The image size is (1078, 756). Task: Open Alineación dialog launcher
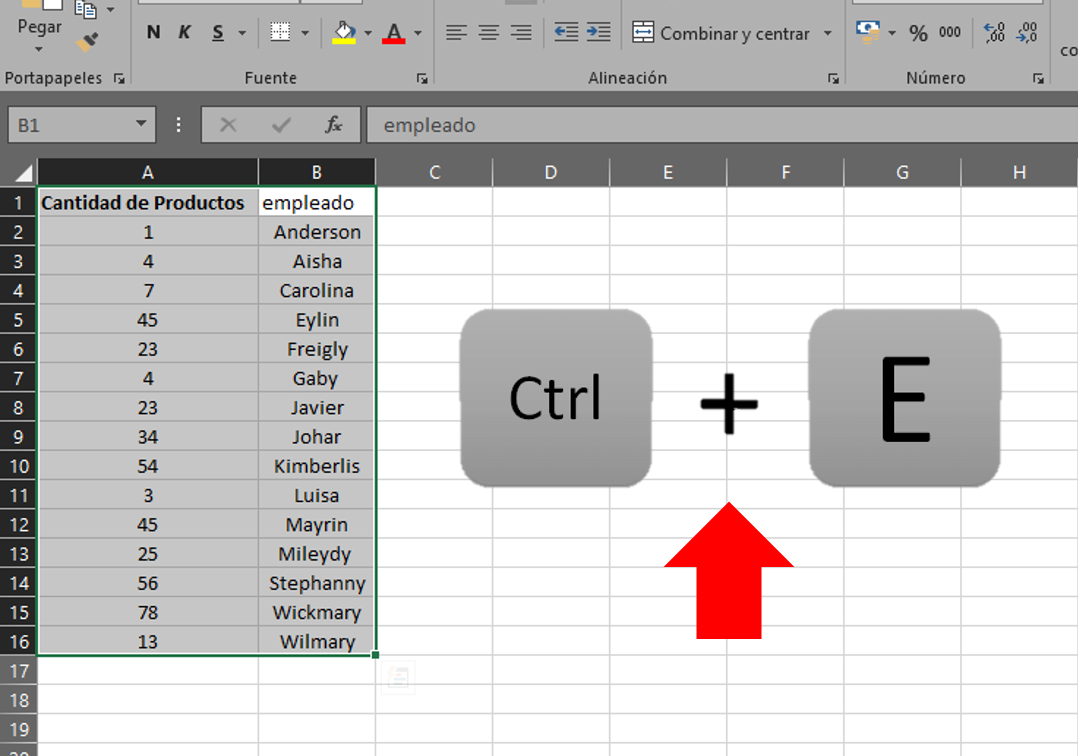point(833,79)
